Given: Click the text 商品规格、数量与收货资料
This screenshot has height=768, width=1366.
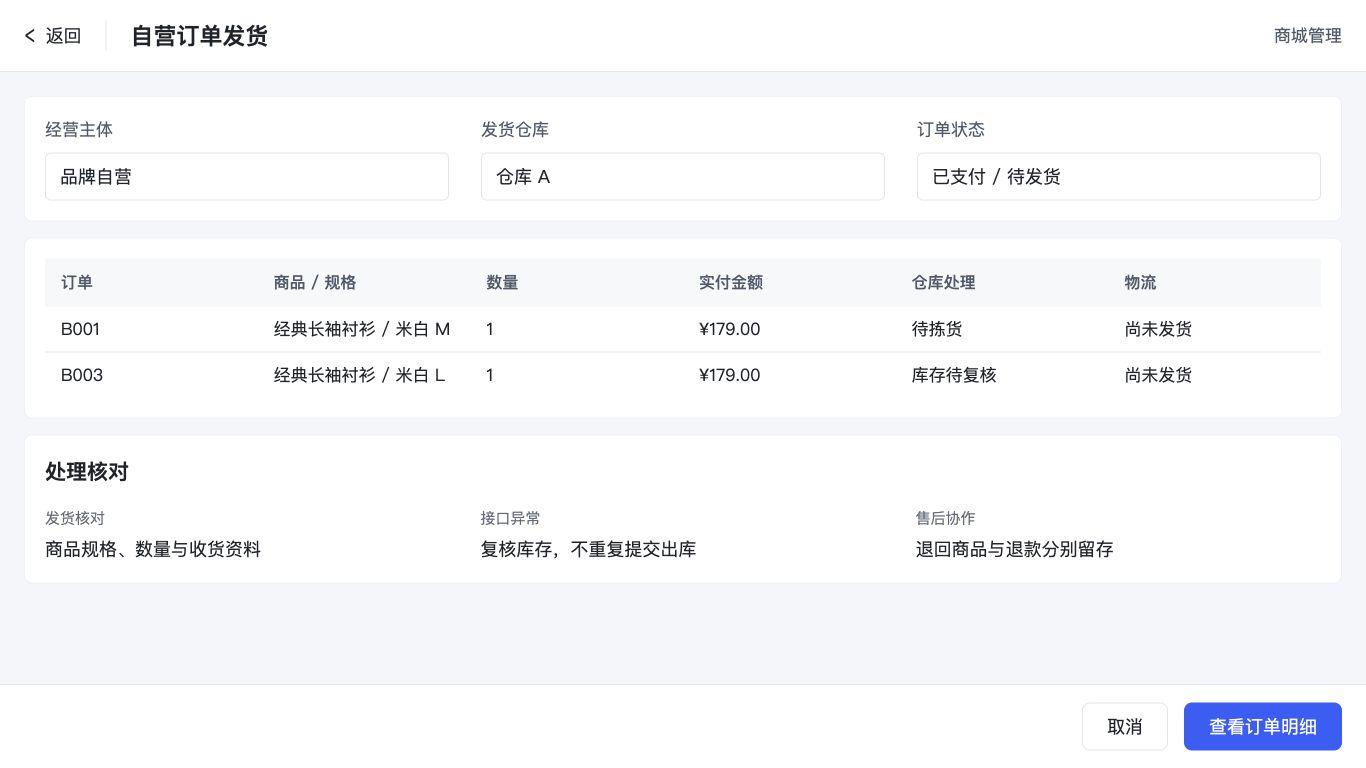Looking at the screenshot, I should pos(153,549).
